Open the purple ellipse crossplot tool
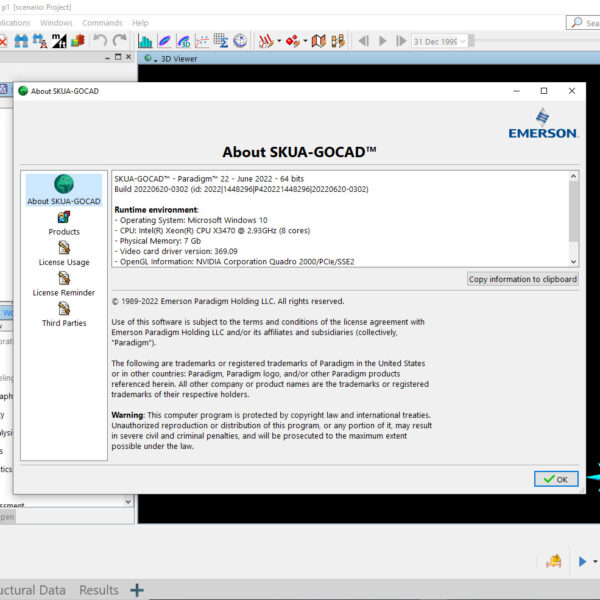Screen dimensions: 600x600 tap(165, 41)
